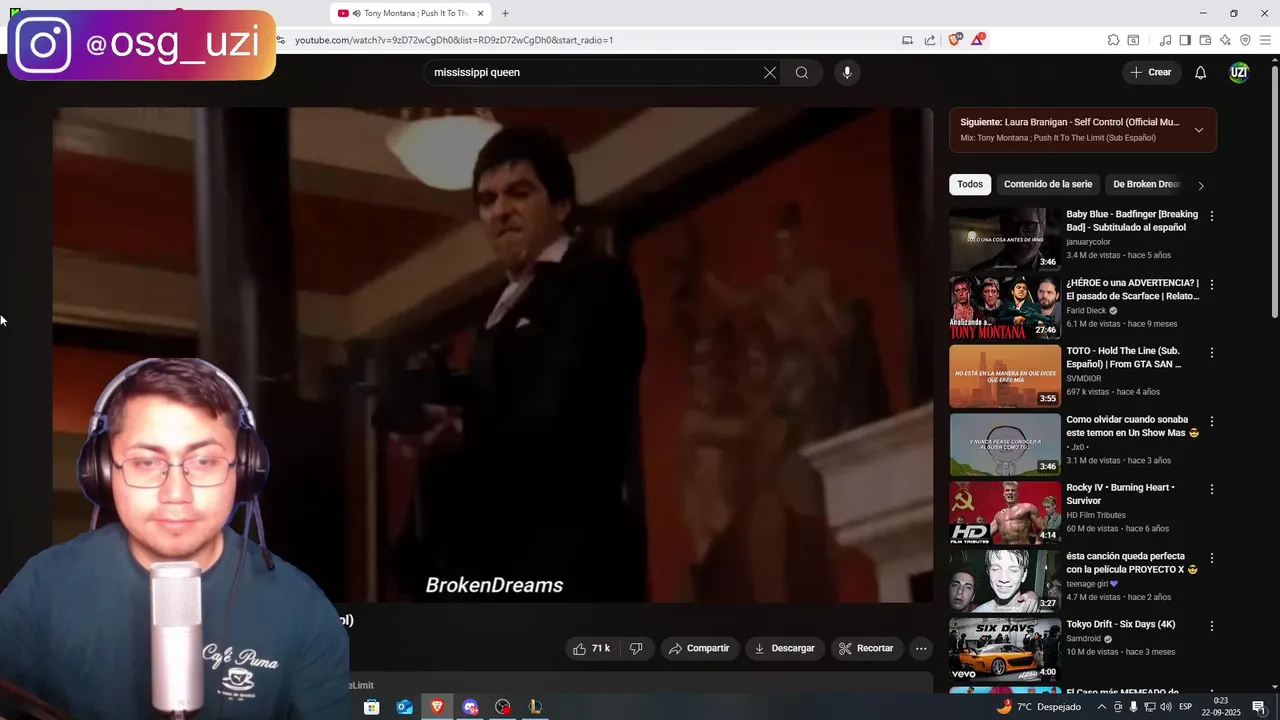Click the page vertical scrollbar thumb
1280x720 pixels.
pos(1274,190)
